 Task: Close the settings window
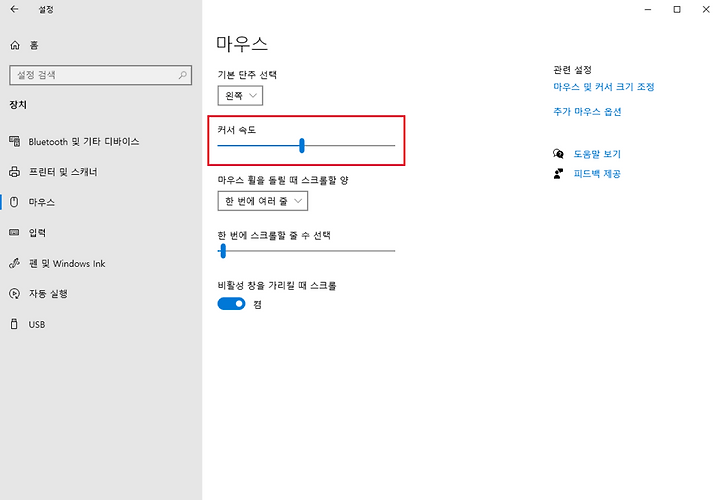(706, 9)
